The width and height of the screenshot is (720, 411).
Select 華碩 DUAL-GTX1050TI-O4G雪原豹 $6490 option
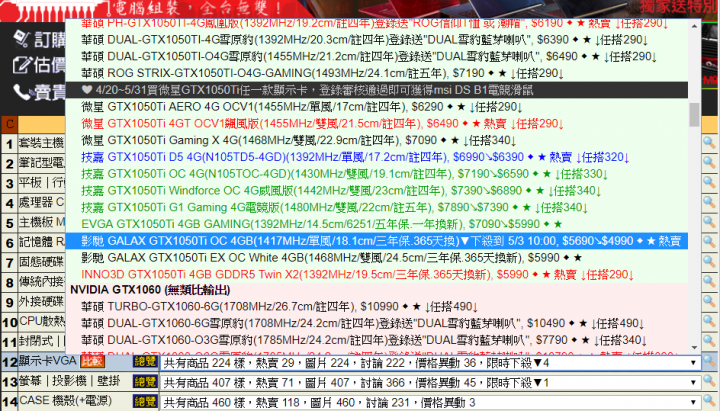(x=377, y=56)
